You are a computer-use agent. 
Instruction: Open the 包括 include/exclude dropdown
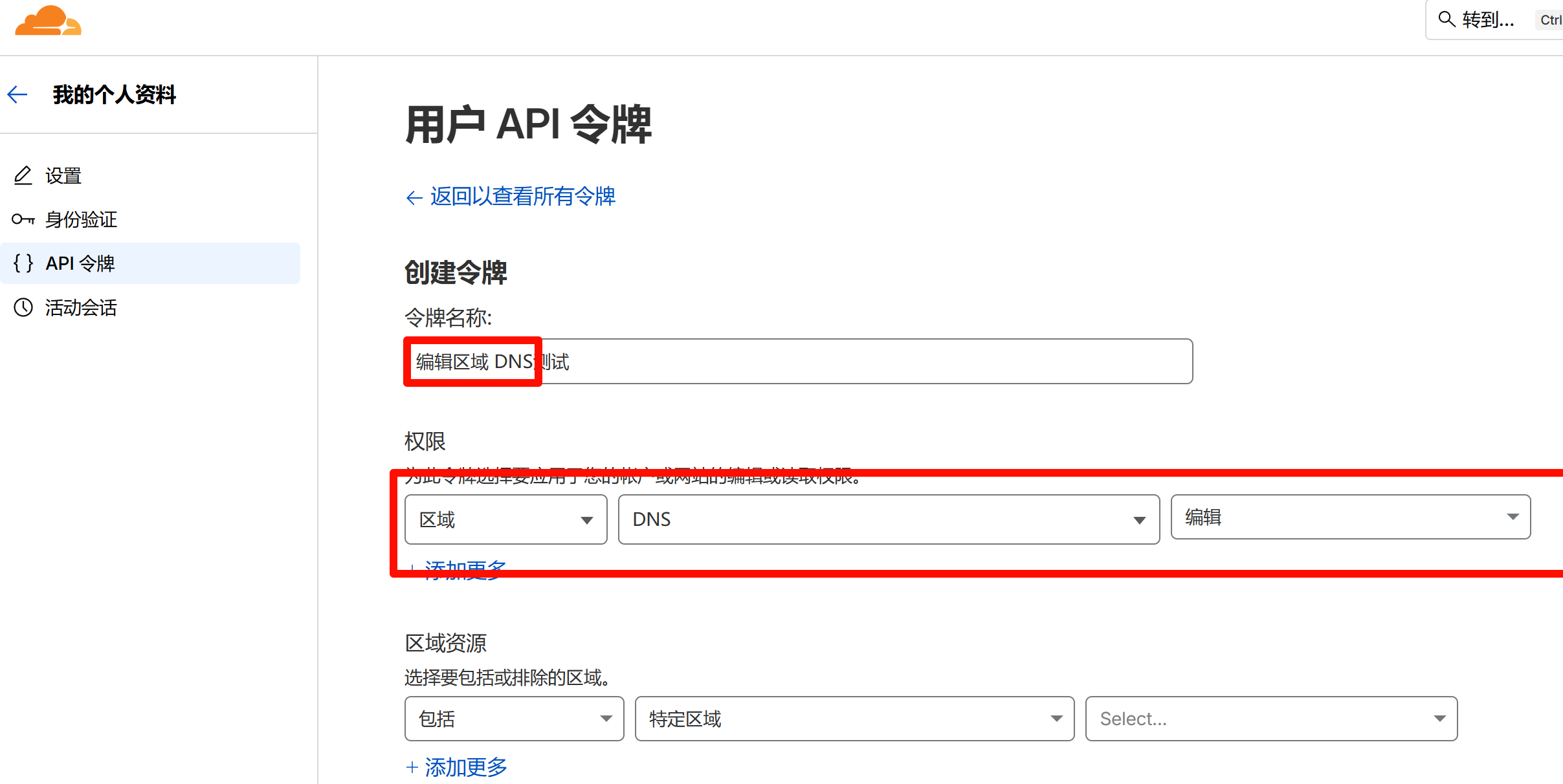point(514,719)
